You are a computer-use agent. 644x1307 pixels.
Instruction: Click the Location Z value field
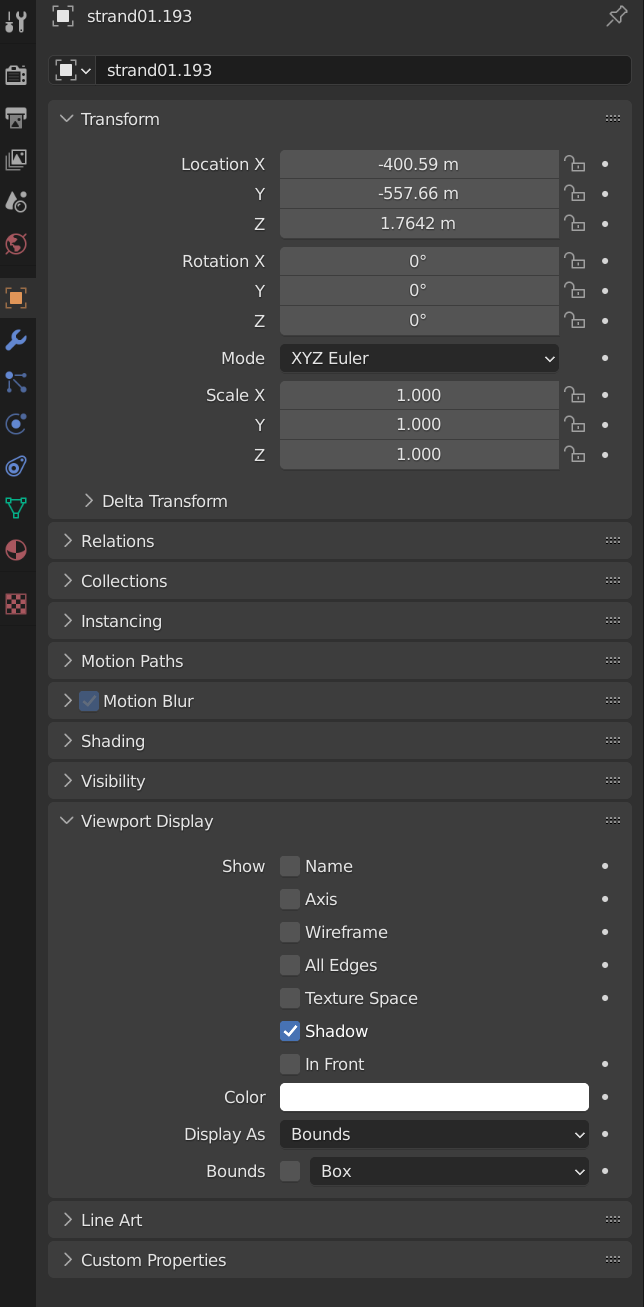click(x=419, y=223)
